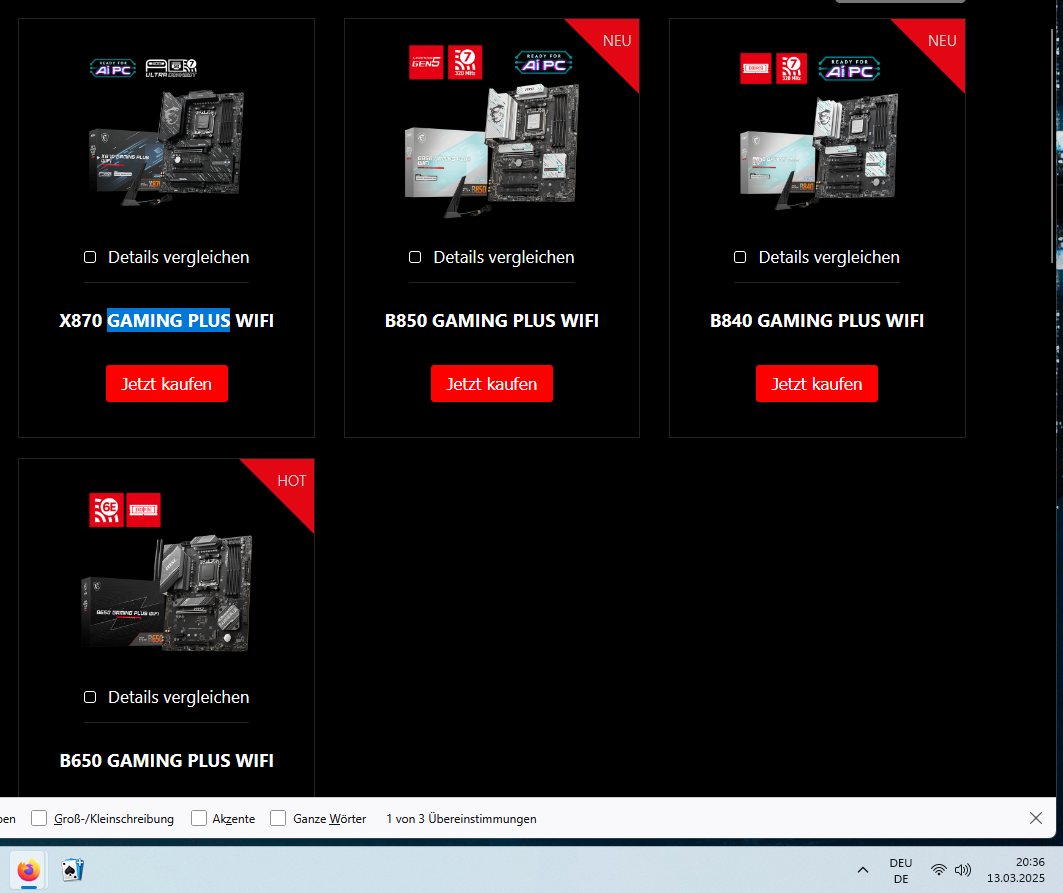Switch the DEU keyboard language indicator

(x=900, y=871)
